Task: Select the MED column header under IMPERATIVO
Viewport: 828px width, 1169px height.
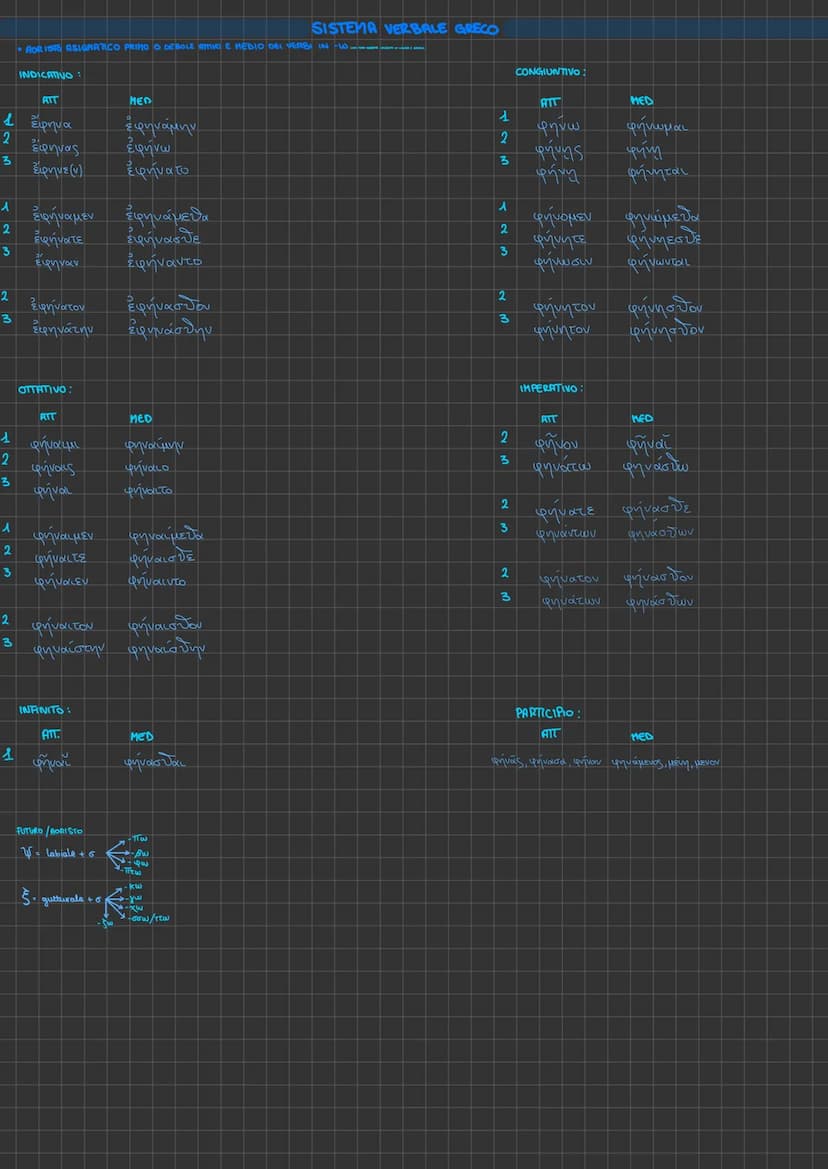Action: [x=641, y=418]
